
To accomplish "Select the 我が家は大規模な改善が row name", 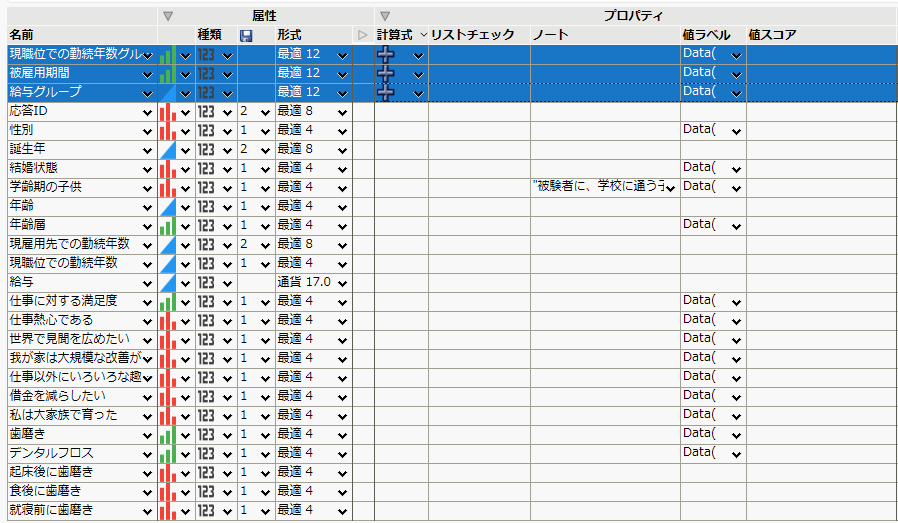I will pos(75,358).
